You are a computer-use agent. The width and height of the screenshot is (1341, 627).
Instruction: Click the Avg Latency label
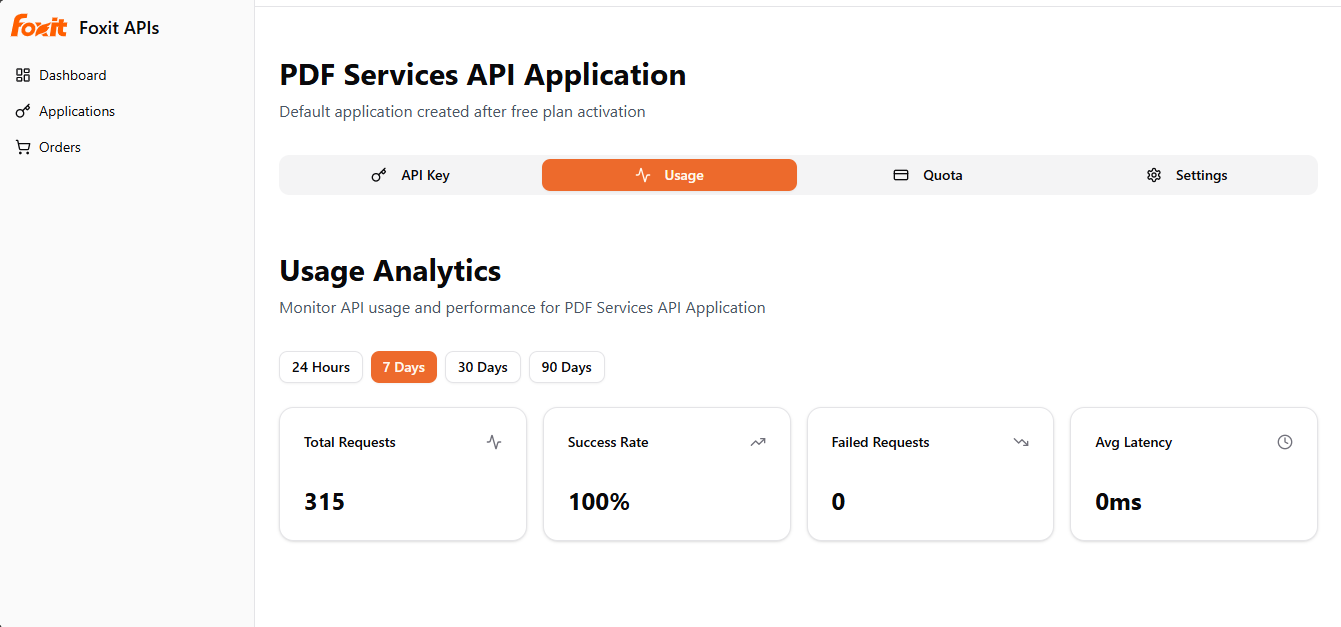(1133, 442)
